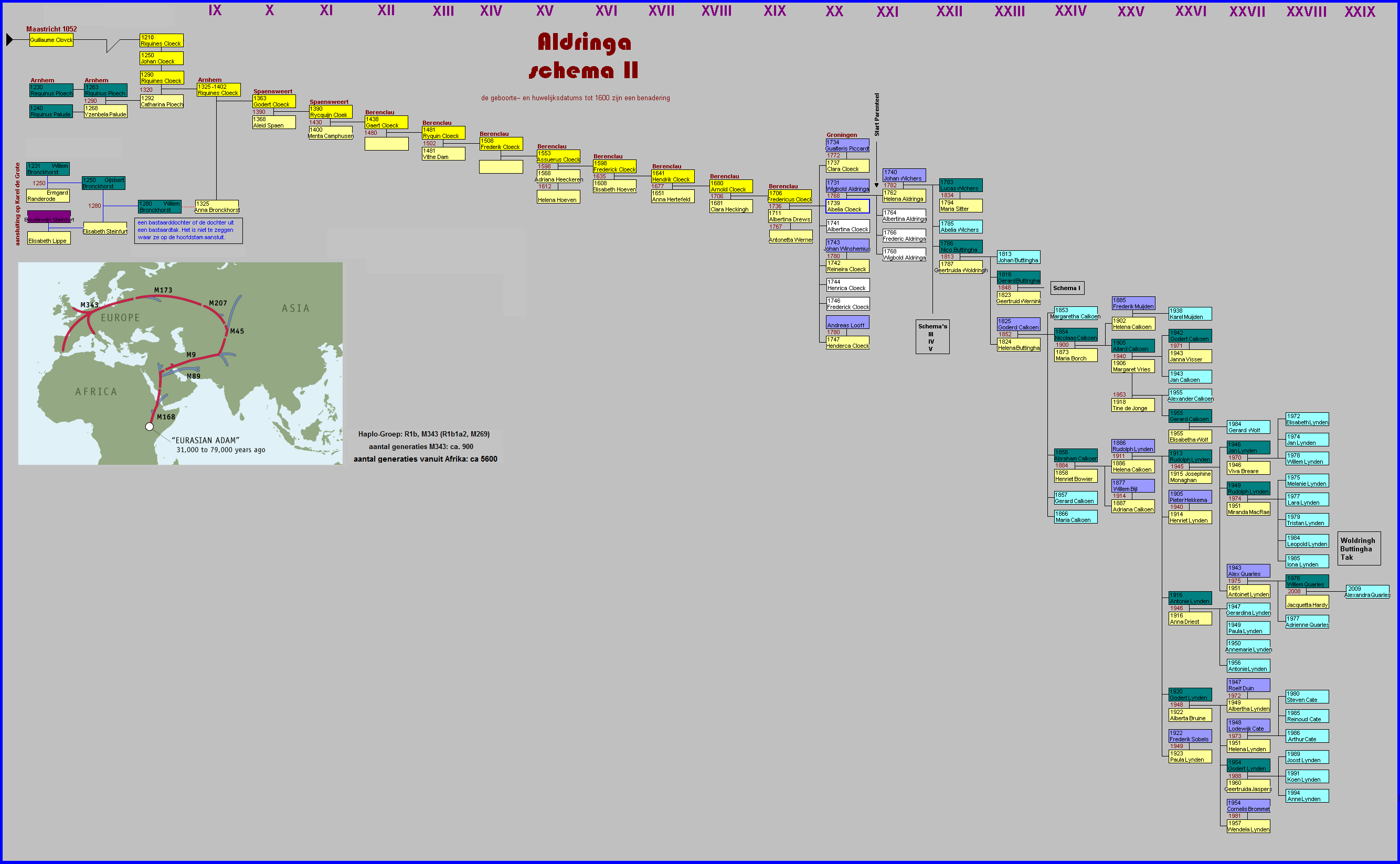The image size is (1400, 864).
Task: Click the 1731 Wigbold Aldringa box
Action: coord(847,186)
